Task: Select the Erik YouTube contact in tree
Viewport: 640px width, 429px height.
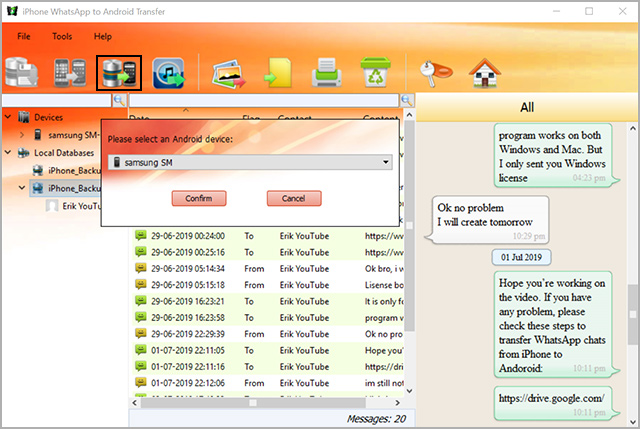Action: 80,204
